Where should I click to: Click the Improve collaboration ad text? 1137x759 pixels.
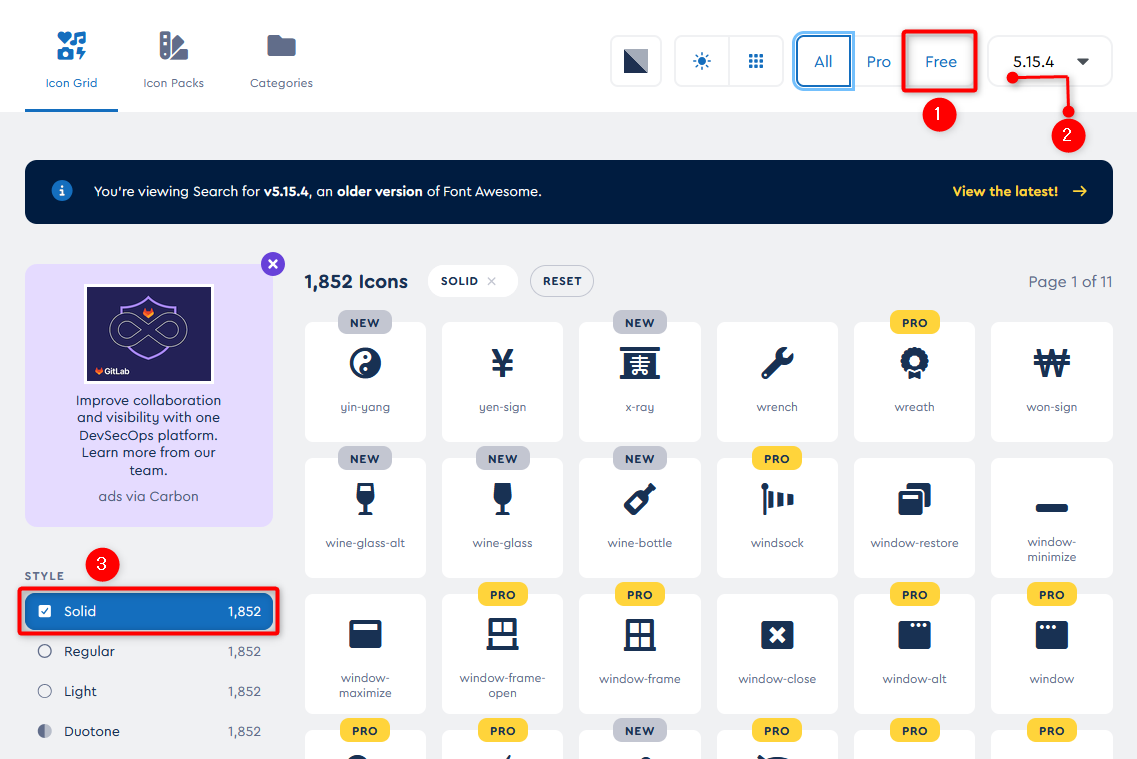tap(149, 435)
